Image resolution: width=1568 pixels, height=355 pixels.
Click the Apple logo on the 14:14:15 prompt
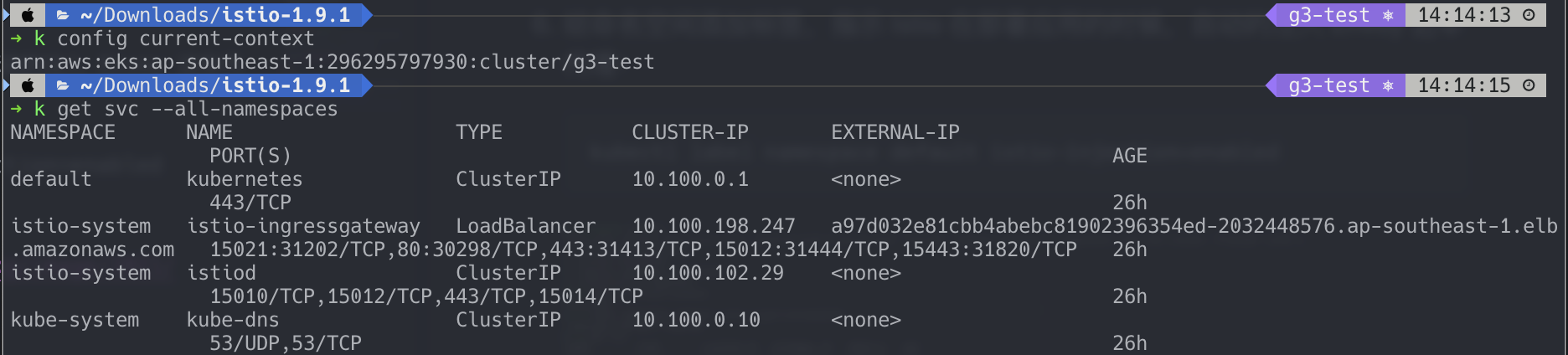pos(28,85)
